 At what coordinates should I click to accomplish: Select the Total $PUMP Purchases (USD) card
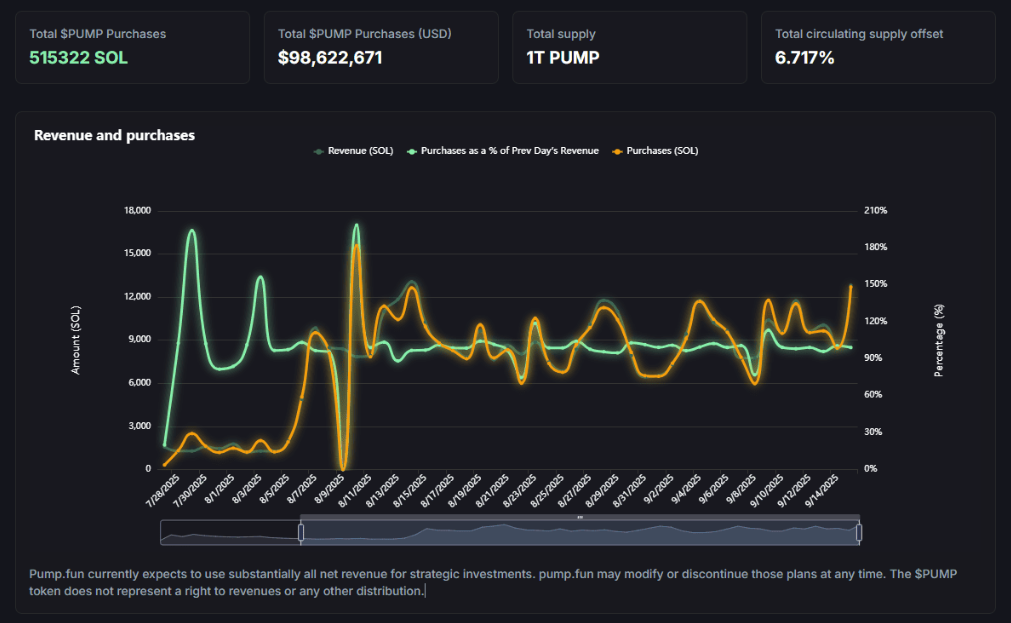point(381,47)
